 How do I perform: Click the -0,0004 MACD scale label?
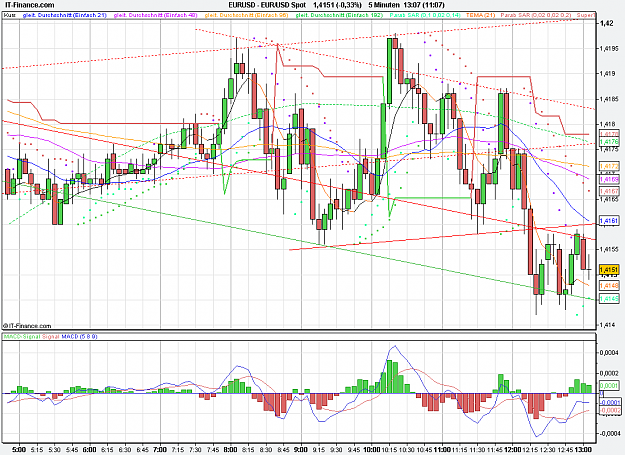click(x=610, y=433)
